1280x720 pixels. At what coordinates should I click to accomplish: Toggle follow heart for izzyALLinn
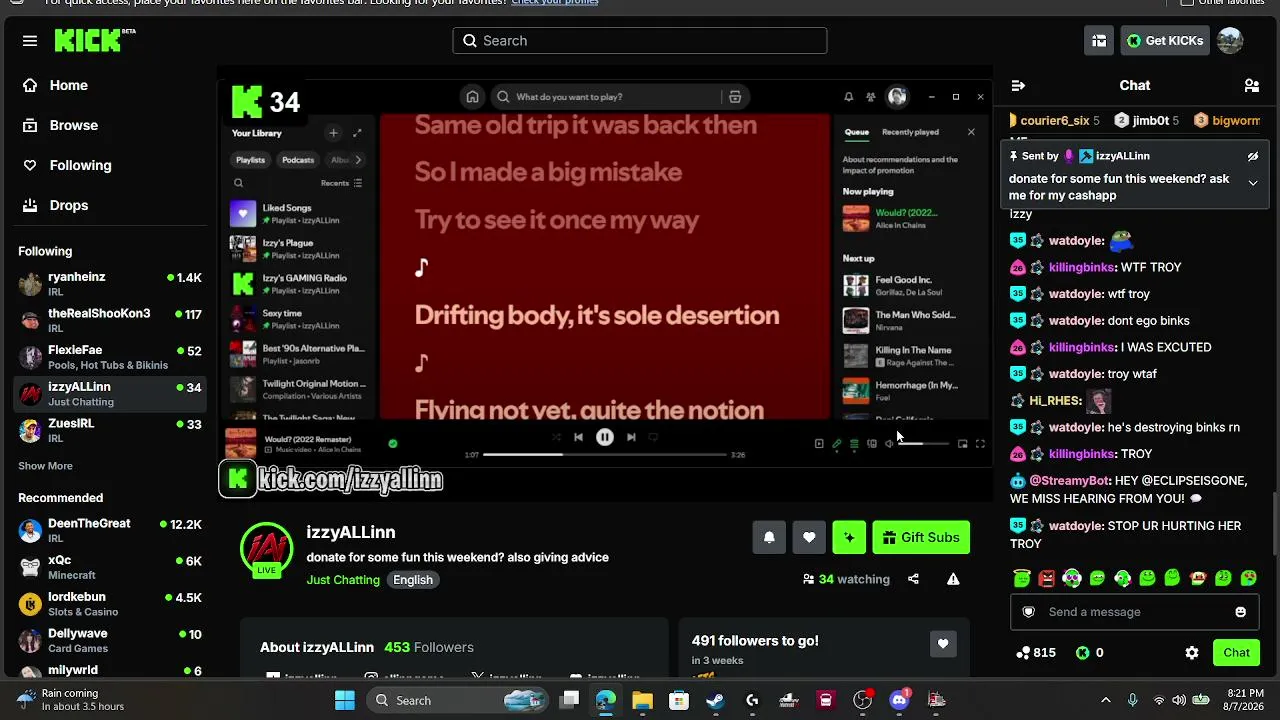(x=809, y=537)
